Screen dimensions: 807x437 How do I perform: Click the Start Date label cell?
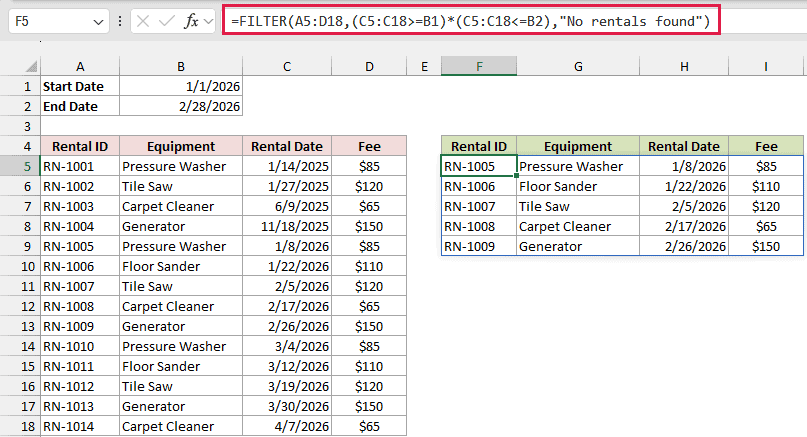pos(80,86)
